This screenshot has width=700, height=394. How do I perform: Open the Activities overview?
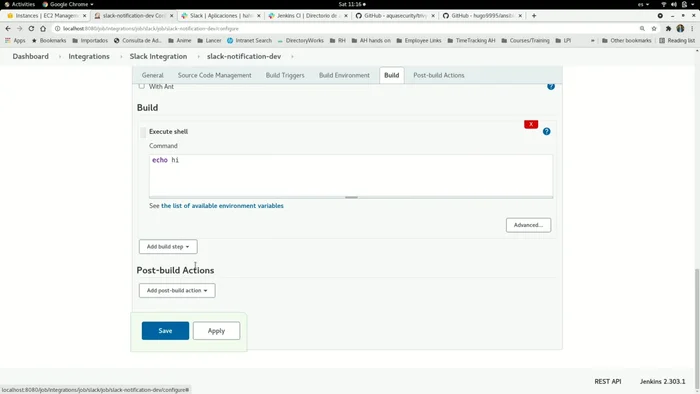[x=19, y=4]
